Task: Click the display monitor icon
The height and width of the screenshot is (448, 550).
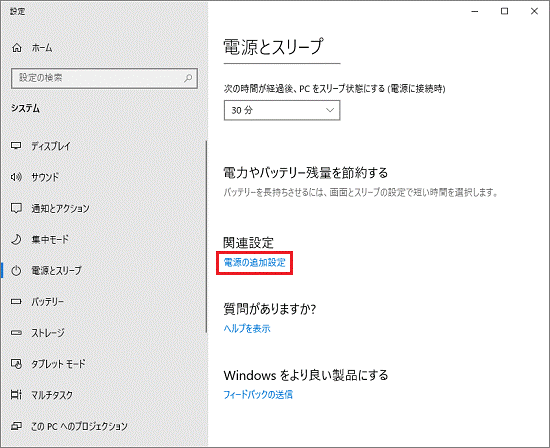Action: [x=16, y=146]
